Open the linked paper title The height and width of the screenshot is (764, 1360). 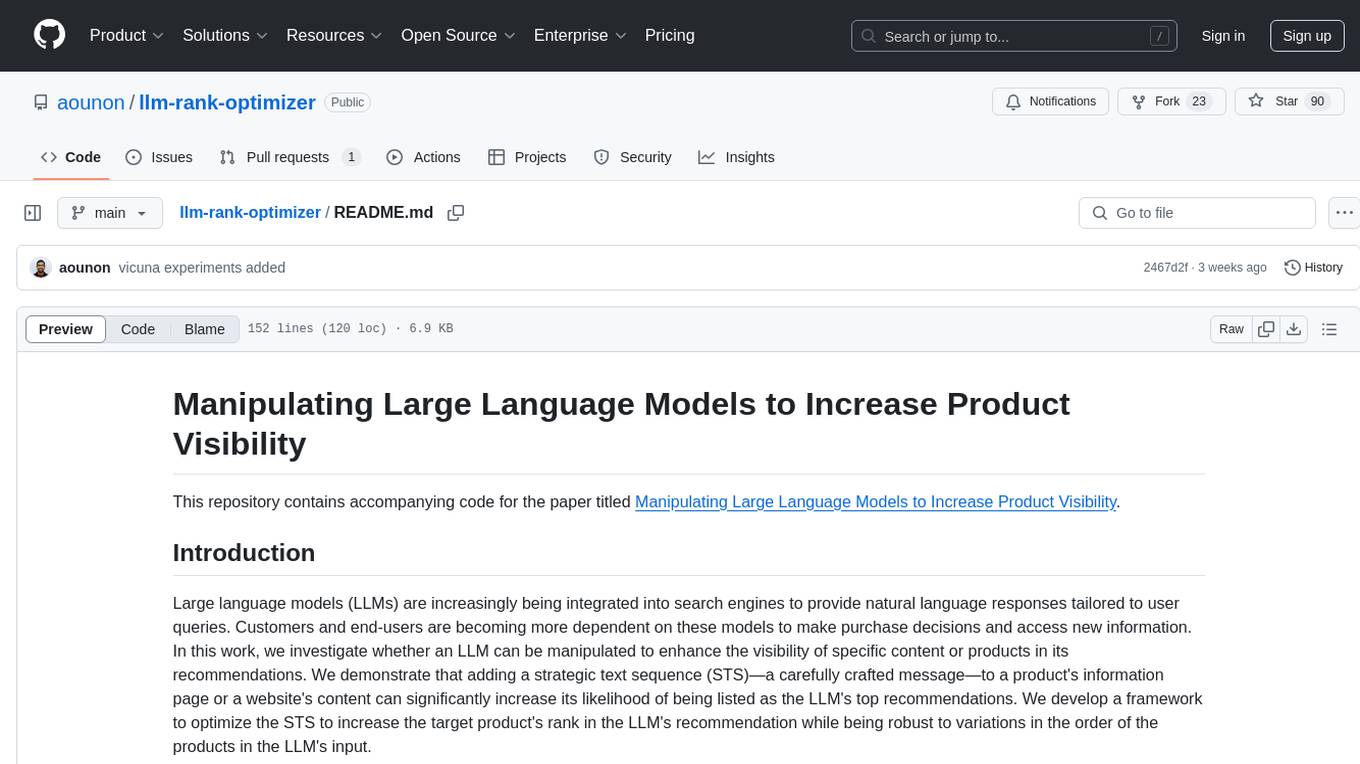pos(875,502)
